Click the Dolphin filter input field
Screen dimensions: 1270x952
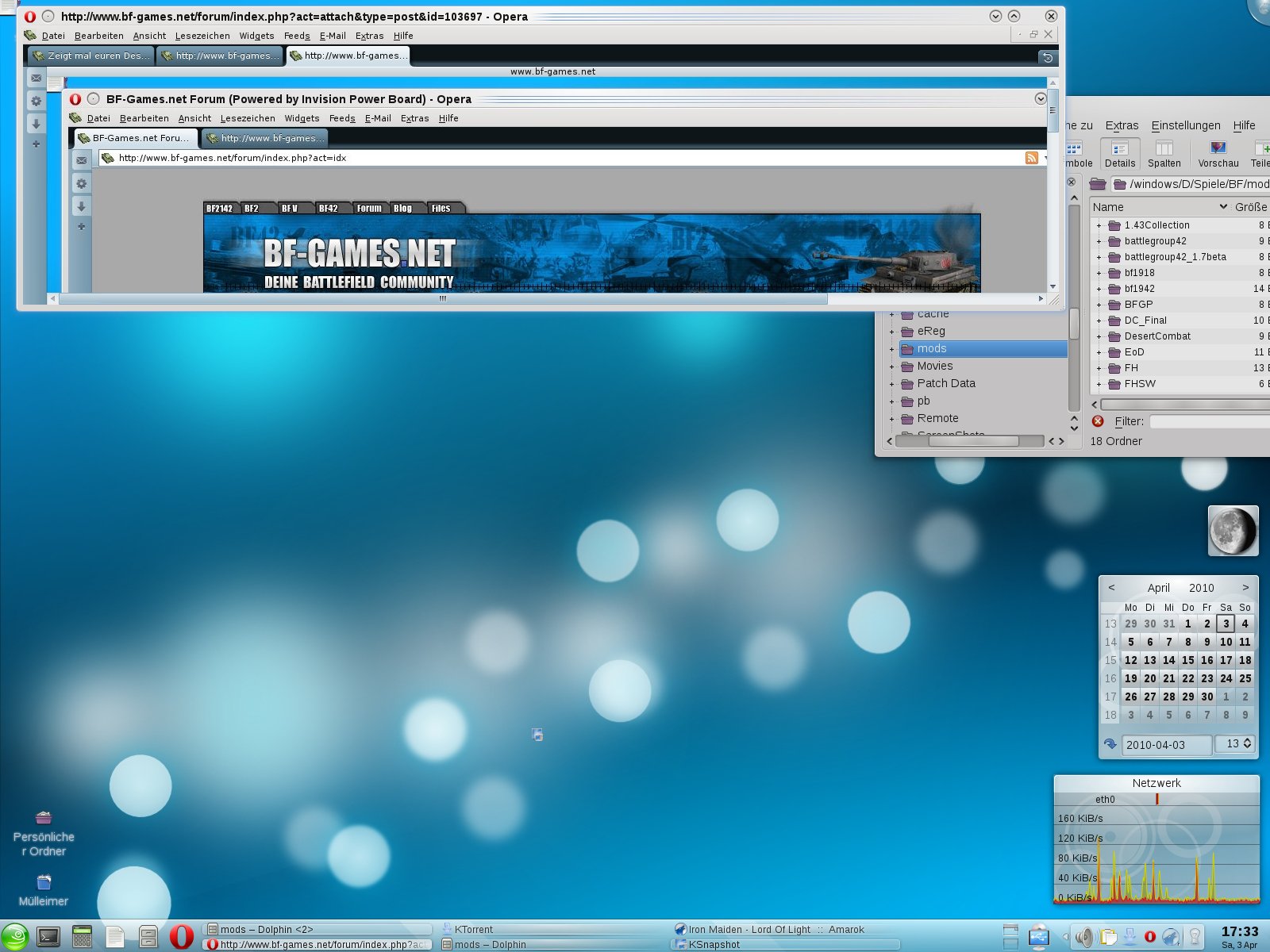click(1210, 421)
